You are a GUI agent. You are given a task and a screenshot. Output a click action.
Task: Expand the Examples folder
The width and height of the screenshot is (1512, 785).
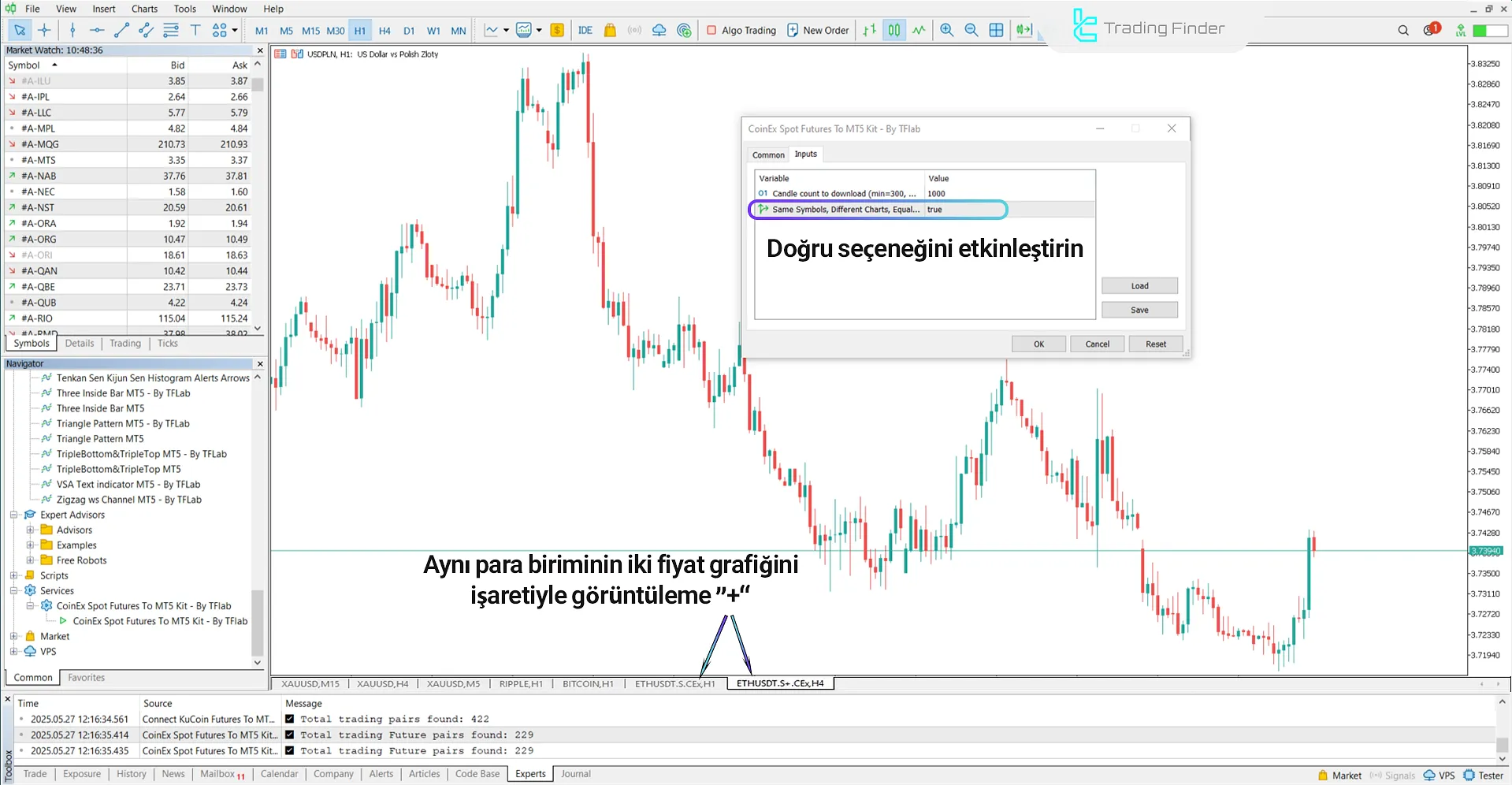pyautogui.click(x=30, y=545)
